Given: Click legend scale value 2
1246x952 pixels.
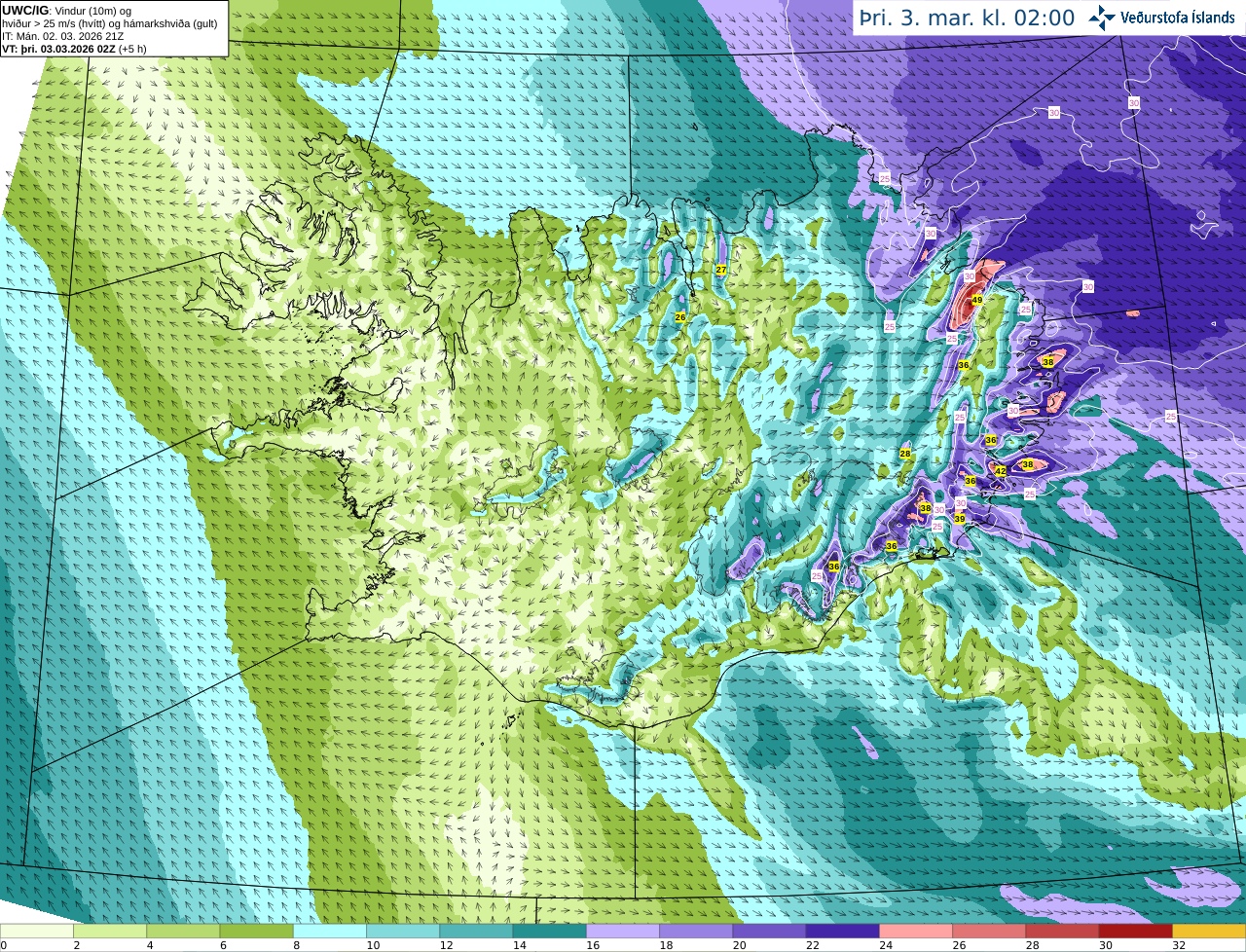Looking at the screenshot, I should pyautogui.click(x=75, y=945).
